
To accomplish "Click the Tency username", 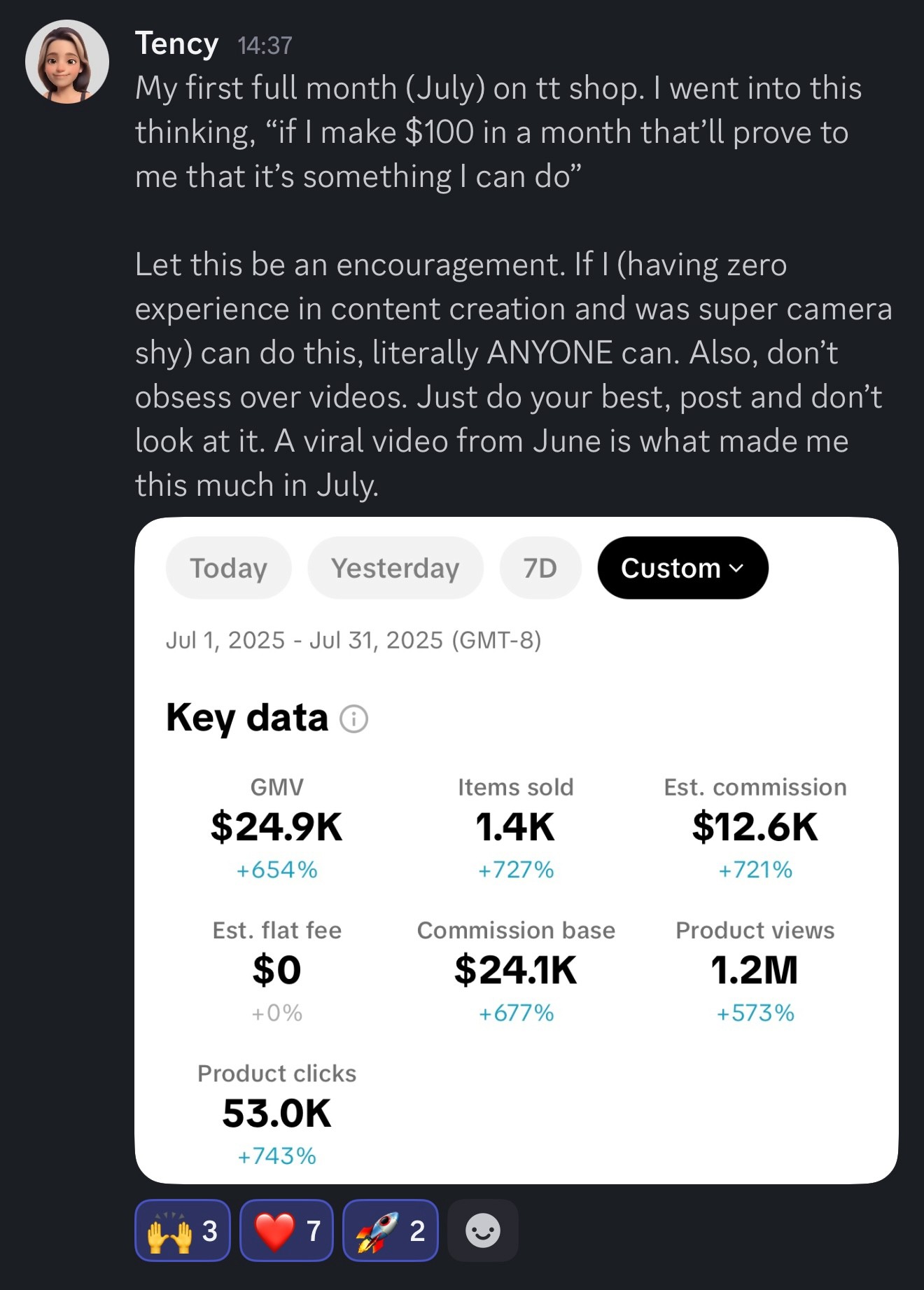I will [x=176, y=43].
